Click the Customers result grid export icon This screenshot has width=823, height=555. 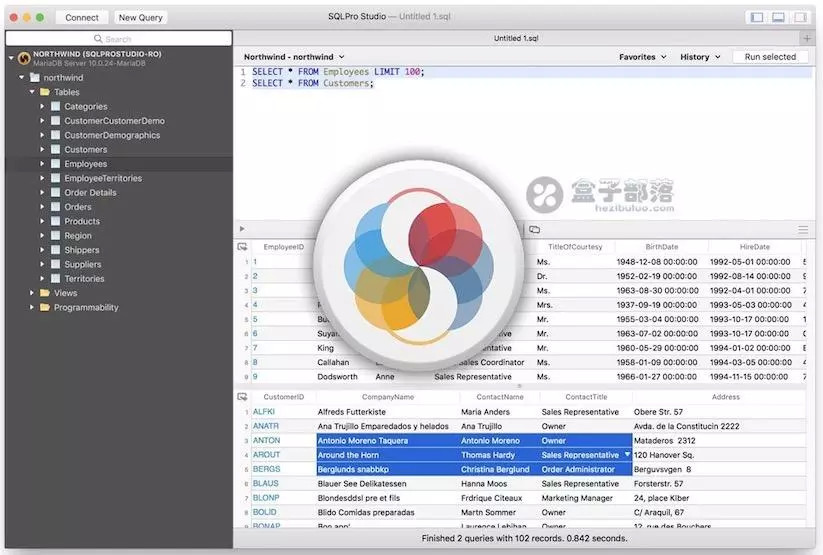(x=242, y=397)
